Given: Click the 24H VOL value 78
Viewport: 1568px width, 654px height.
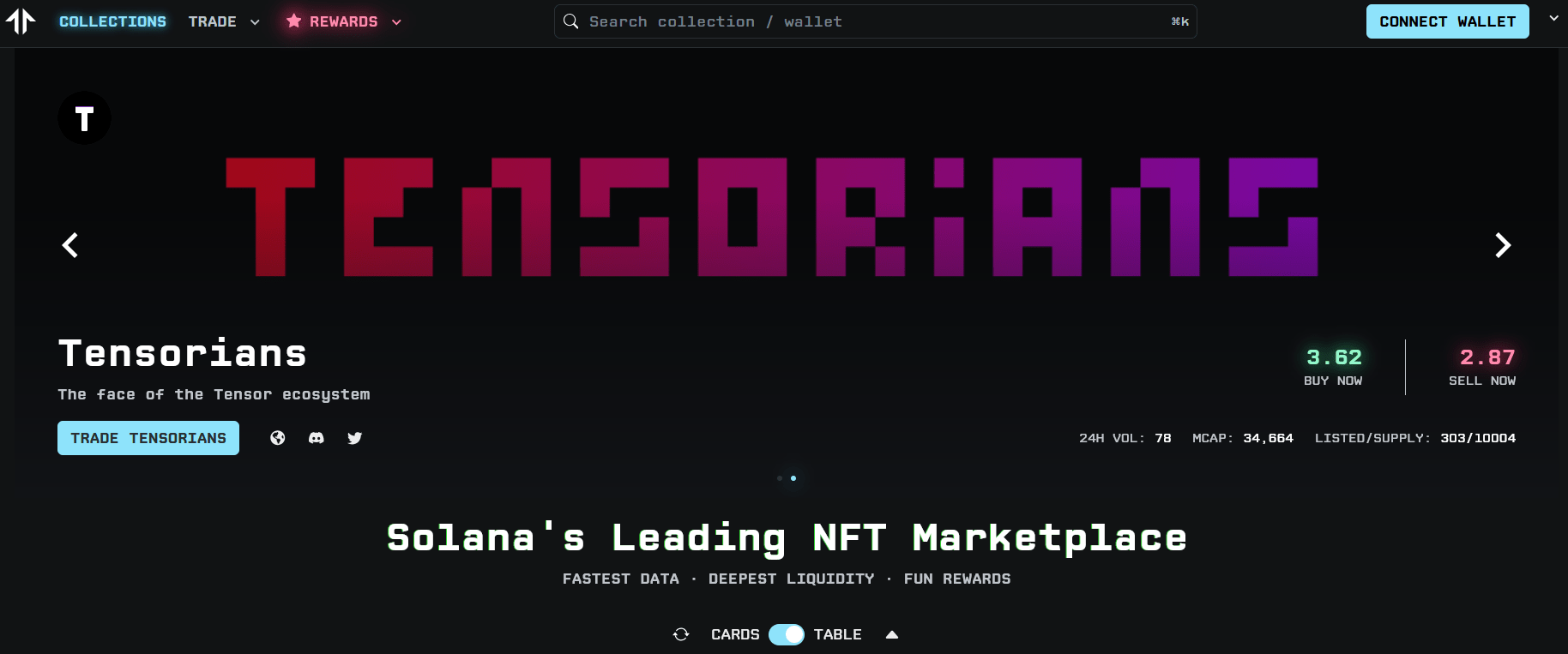Looking at the screenshot, I should pyautogui.click(x=1163, y=438).
